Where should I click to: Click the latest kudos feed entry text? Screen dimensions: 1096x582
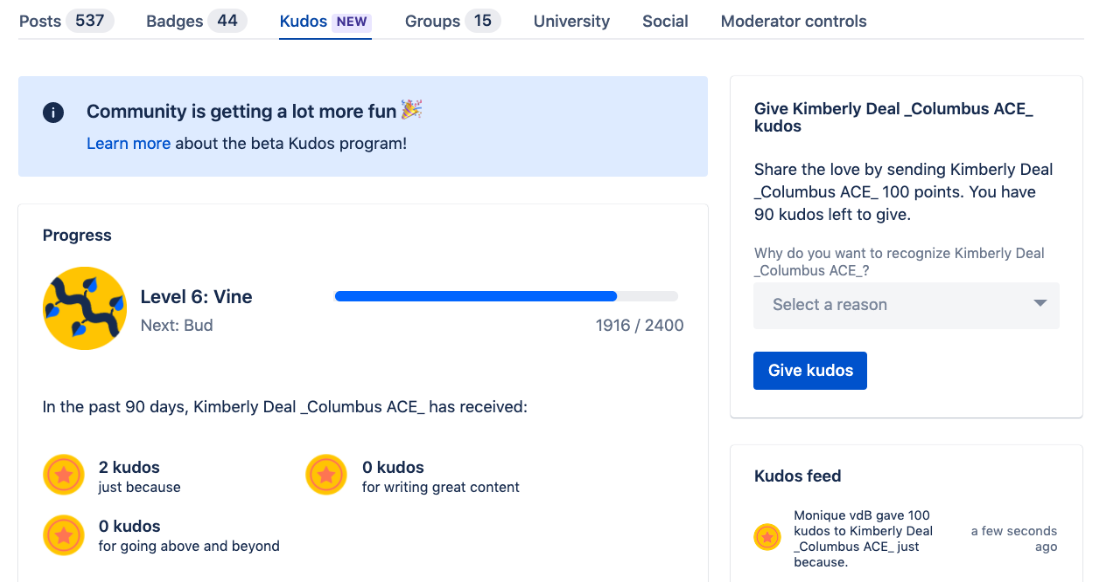tap(863, 539)
